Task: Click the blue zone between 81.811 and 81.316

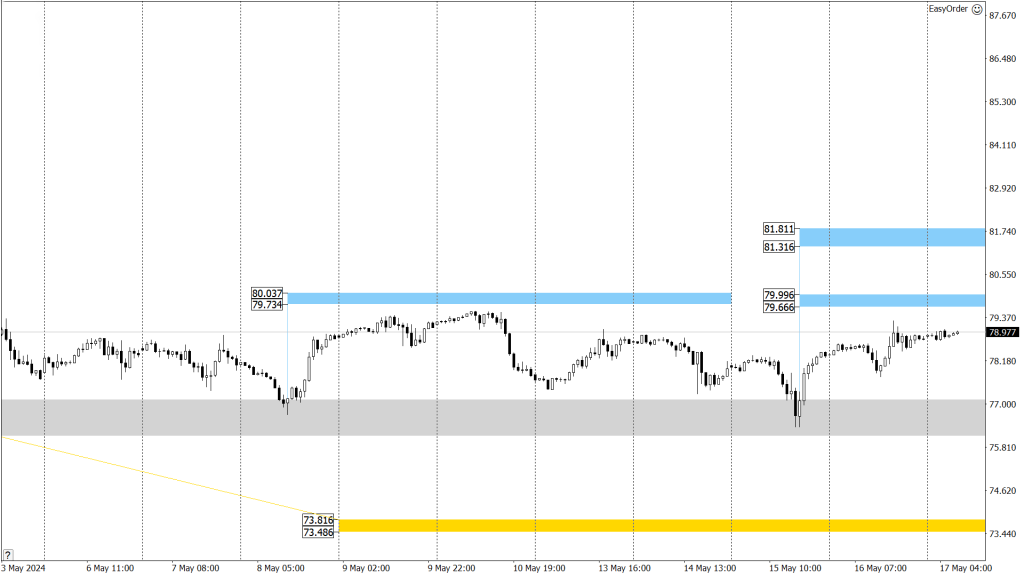Action: 892,237
